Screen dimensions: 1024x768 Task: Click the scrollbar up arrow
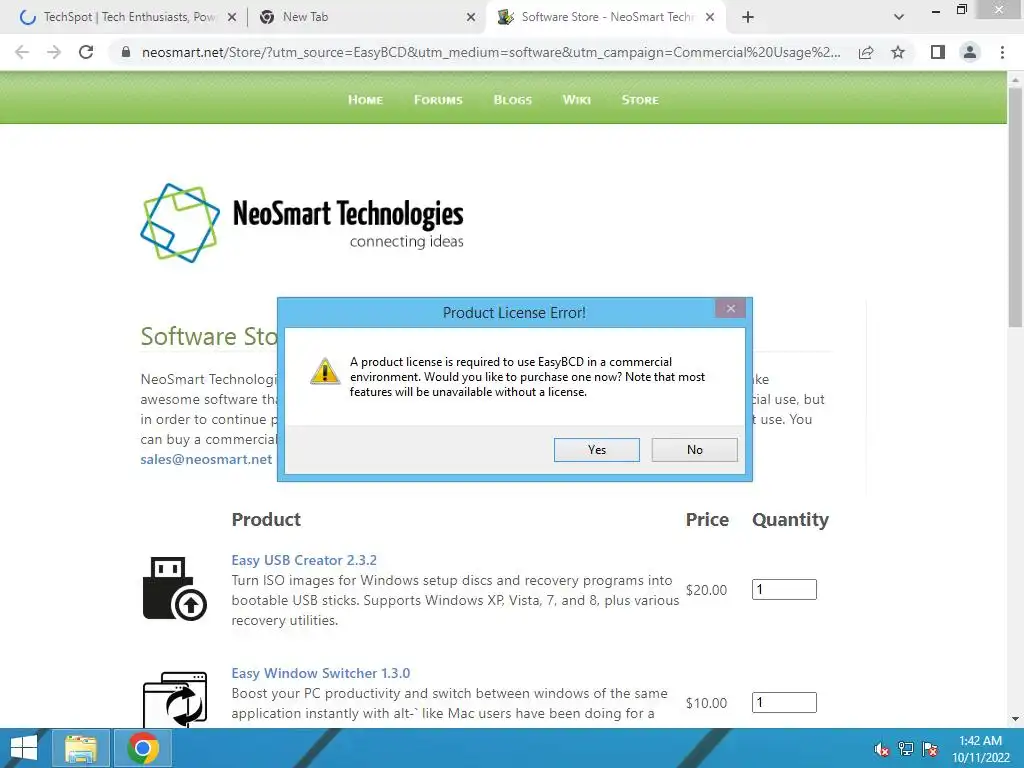tap(1015, 80)
